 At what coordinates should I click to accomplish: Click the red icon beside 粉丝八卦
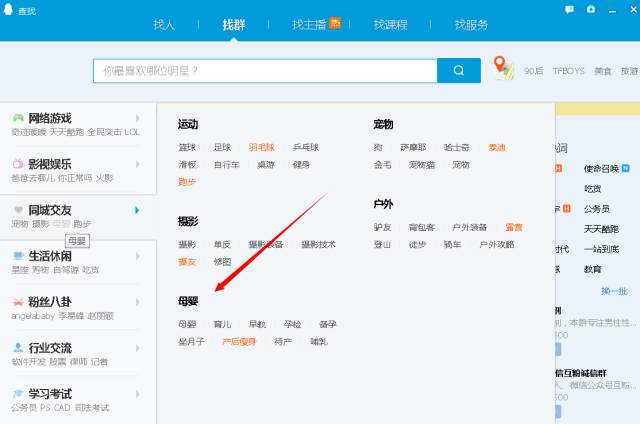pos(18,302)
